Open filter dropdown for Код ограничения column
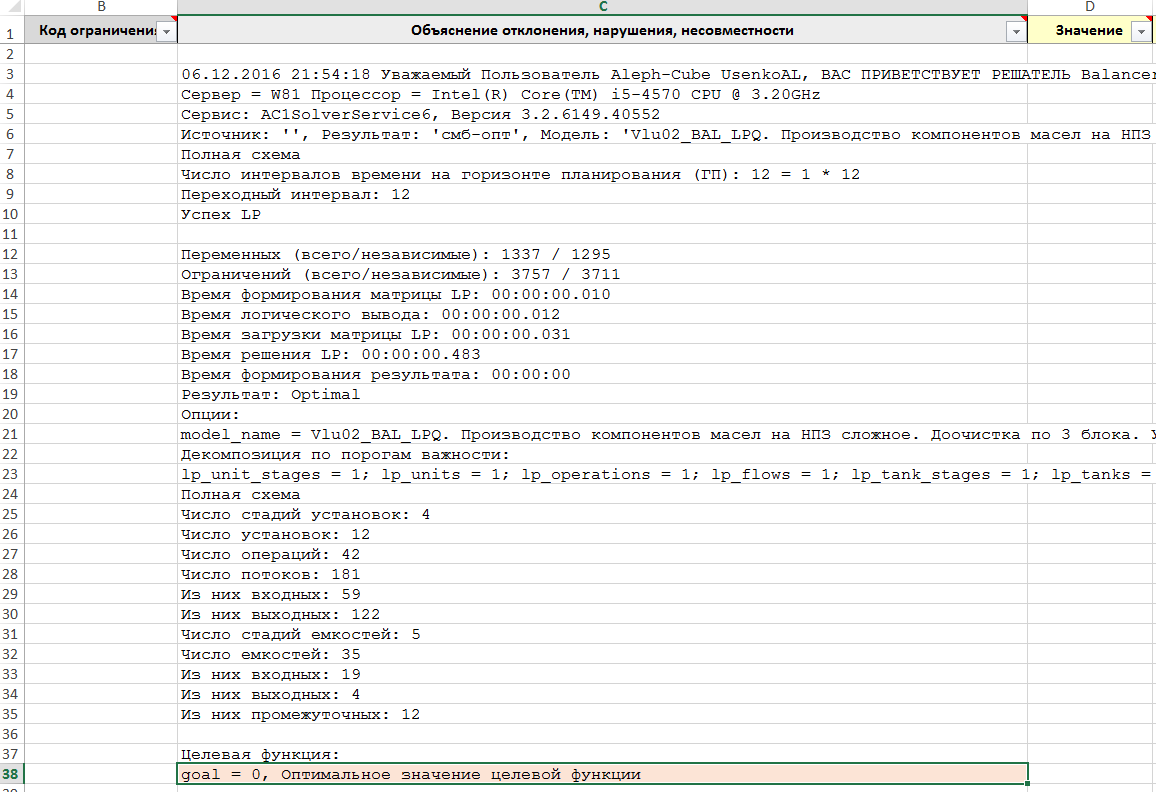 [x=167, y=31]
